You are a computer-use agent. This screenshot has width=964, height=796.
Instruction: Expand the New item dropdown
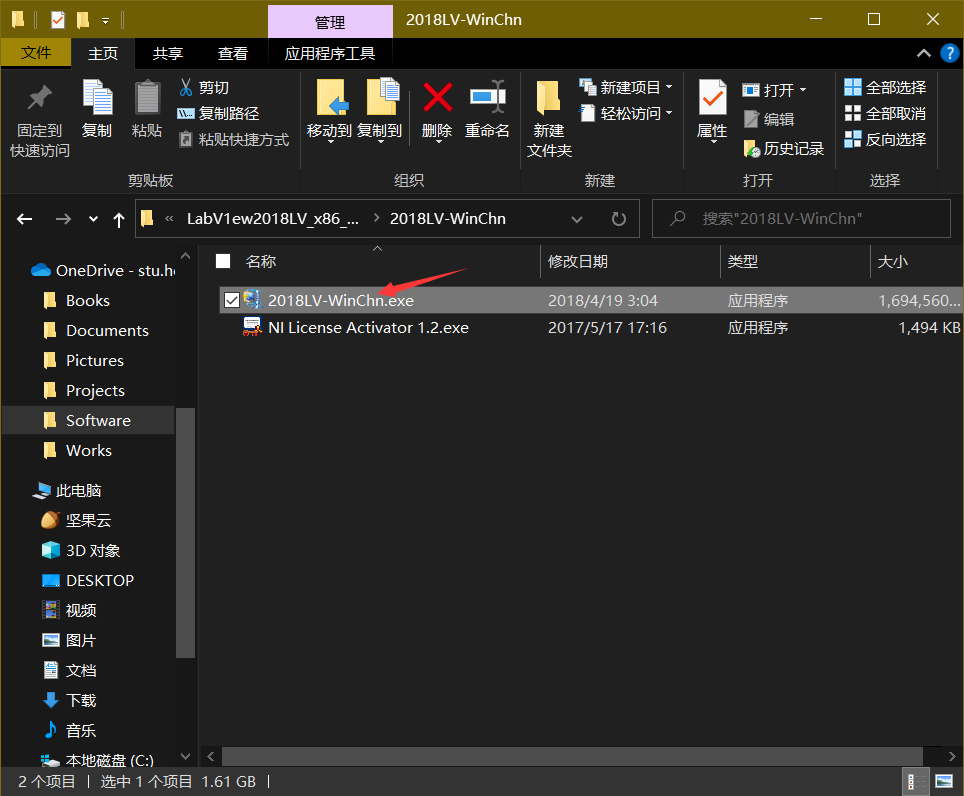coord(669,87)
